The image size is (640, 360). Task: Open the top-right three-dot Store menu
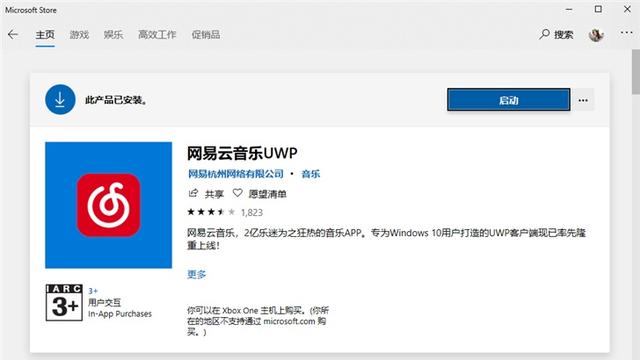[x=627, y=32]
